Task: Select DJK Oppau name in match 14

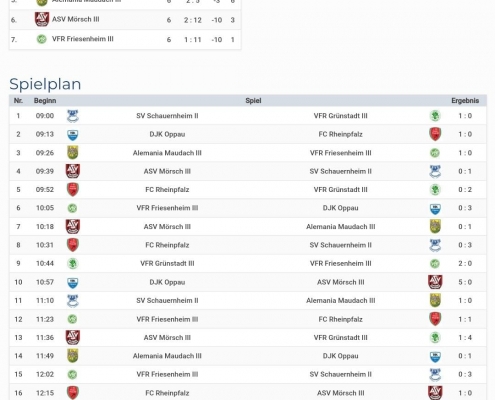Action: pyautogui.click(x=340, y=356)
